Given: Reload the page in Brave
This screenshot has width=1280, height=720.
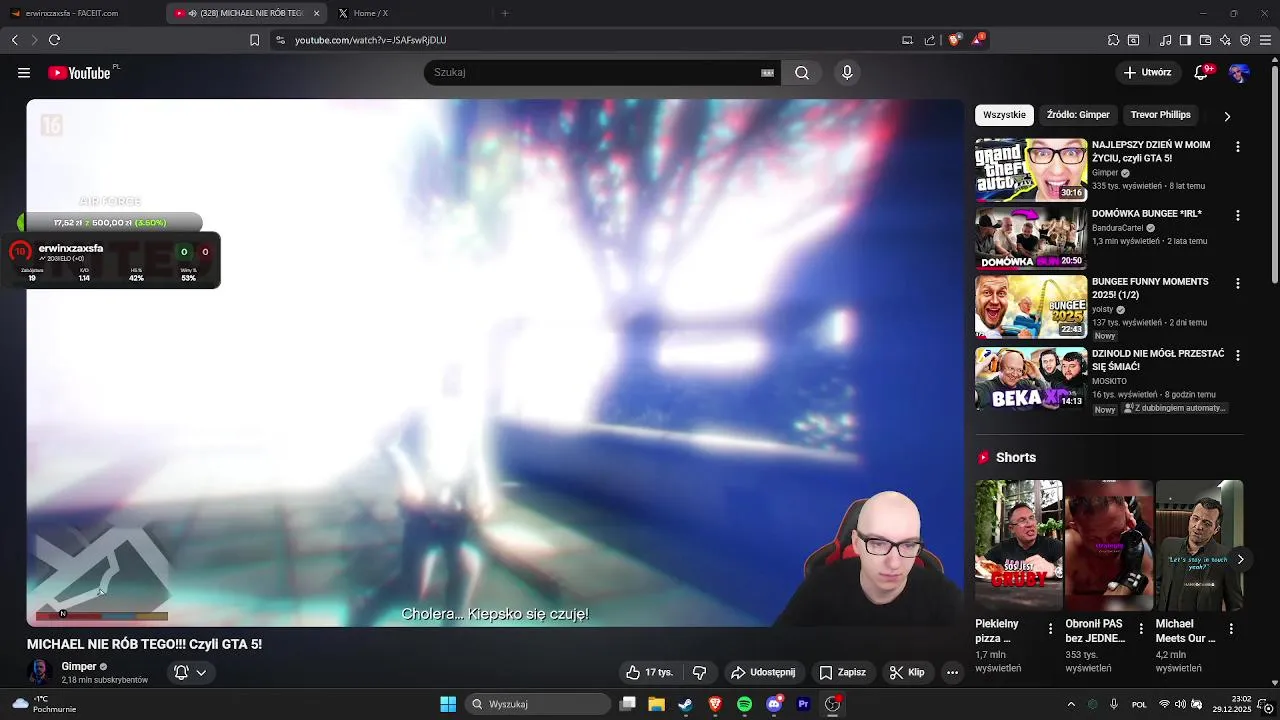Looking at the screenshot, I should tap(54, 40).
